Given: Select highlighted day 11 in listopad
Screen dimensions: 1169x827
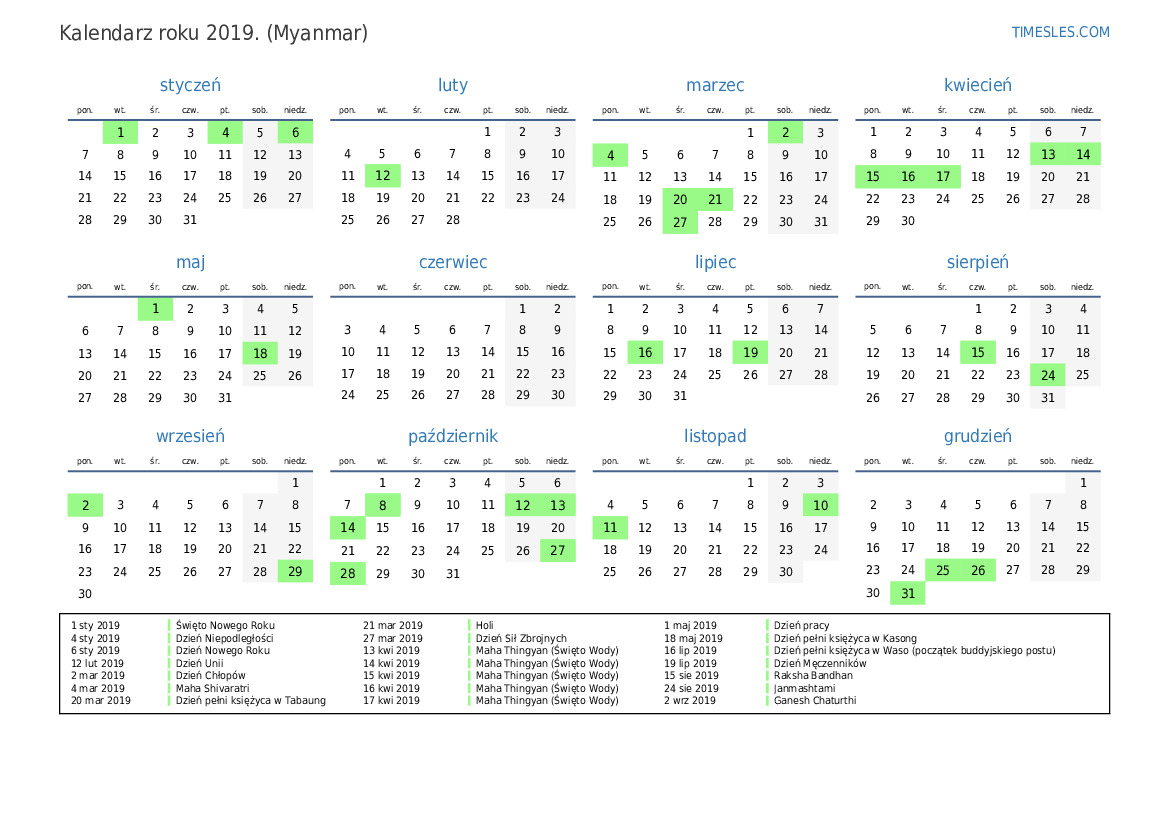Looking at the screenshot, I should (x=610, y=528).
